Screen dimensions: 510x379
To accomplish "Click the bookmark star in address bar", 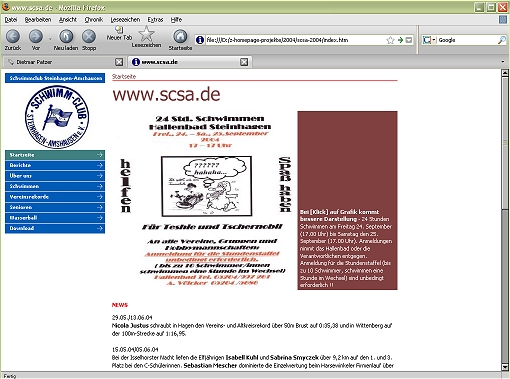I will pos(390,40).
